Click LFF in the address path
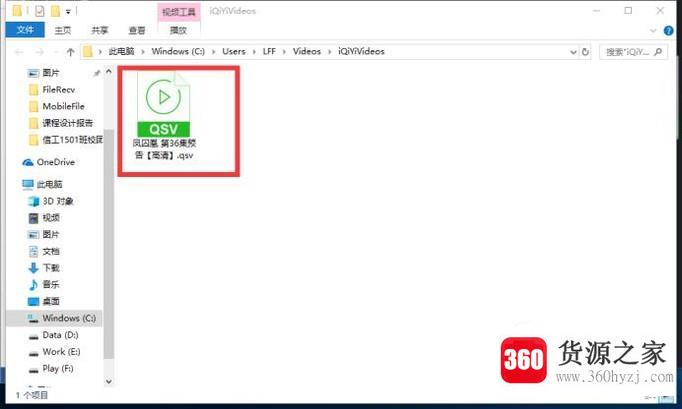The height and width of the screenshot is (409, 682). click(269, 51)
